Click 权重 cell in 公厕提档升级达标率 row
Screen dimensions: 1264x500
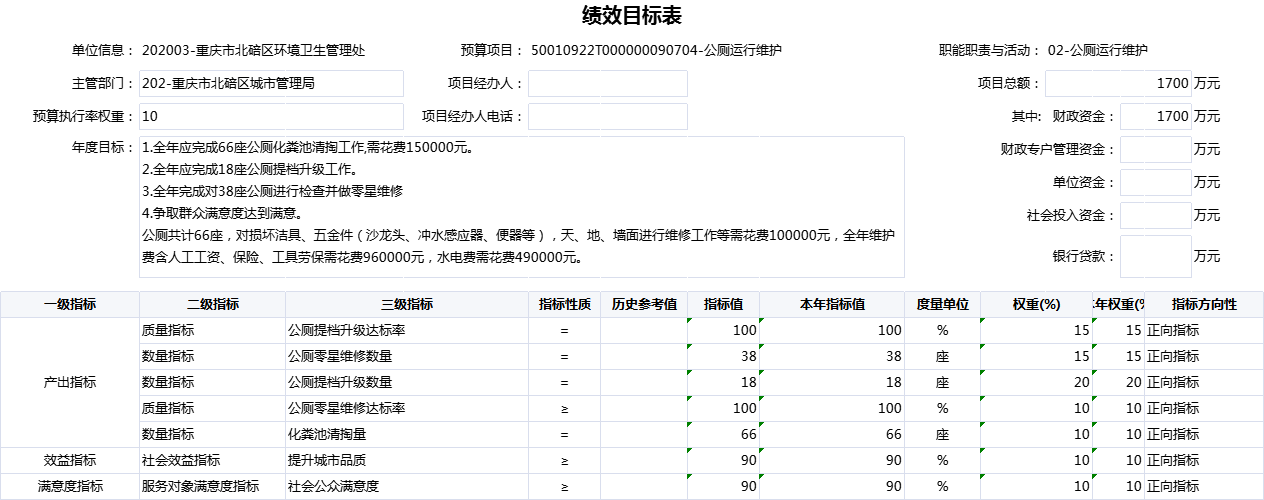pos(1036,331)
